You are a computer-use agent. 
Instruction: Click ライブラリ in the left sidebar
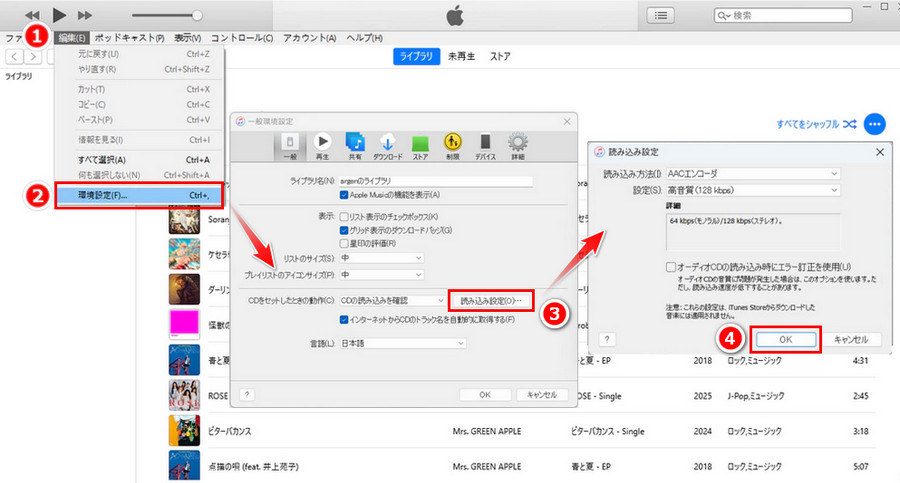click(19, 76)
